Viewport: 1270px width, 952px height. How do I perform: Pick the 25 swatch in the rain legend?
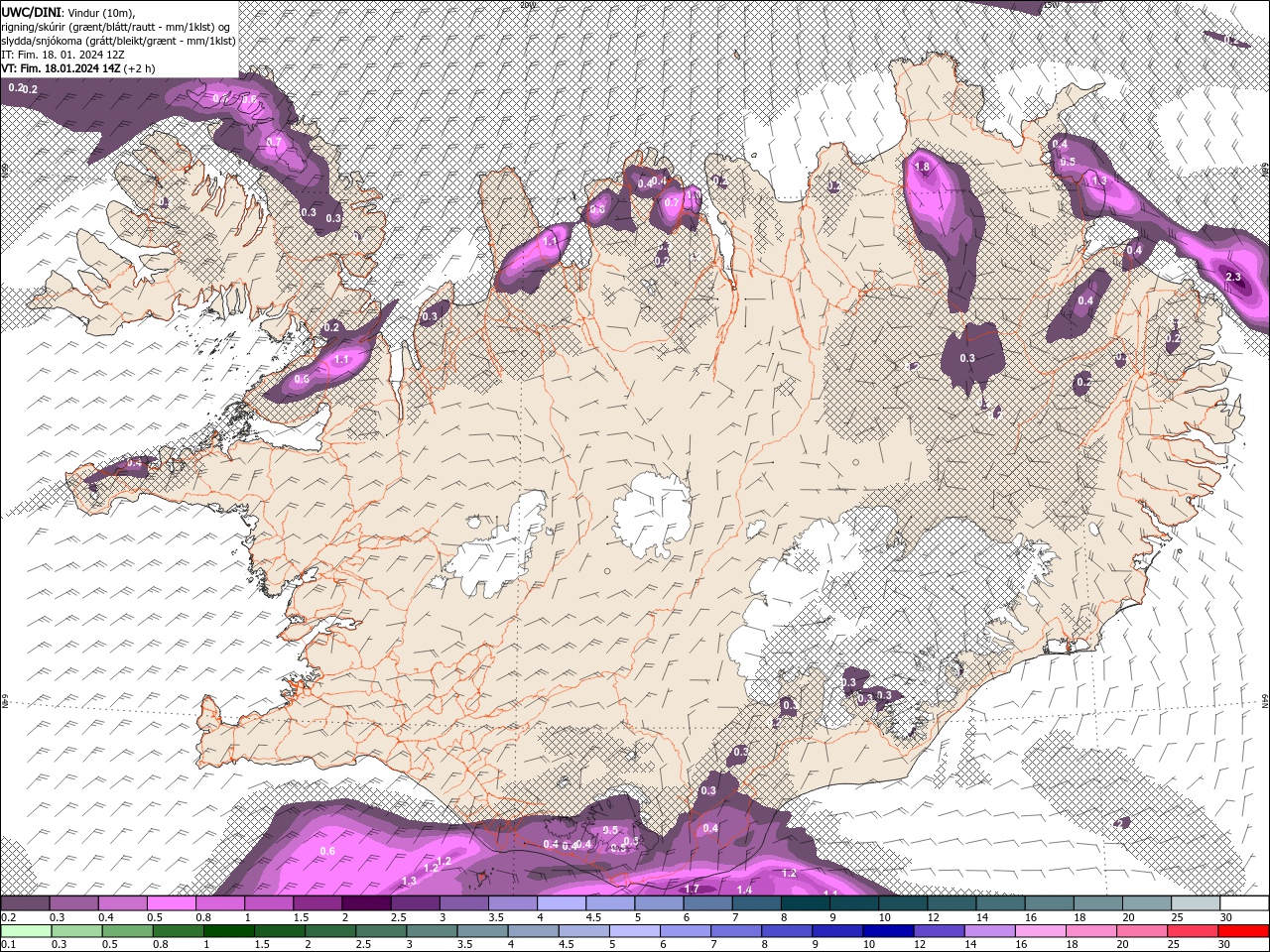pos(1194,931)
